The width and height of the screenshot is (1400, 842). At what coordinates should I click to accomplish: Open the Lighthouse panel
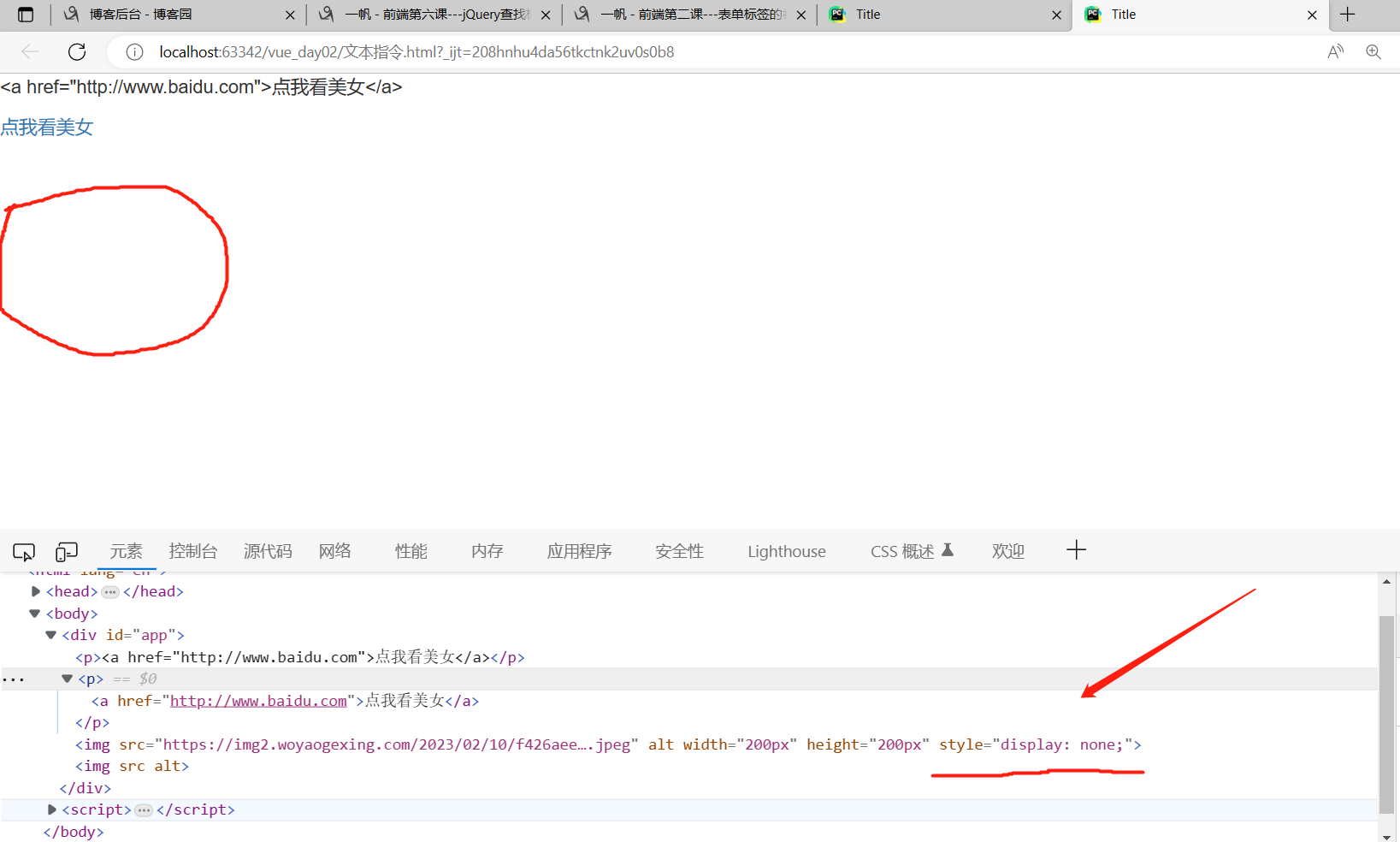787,552
